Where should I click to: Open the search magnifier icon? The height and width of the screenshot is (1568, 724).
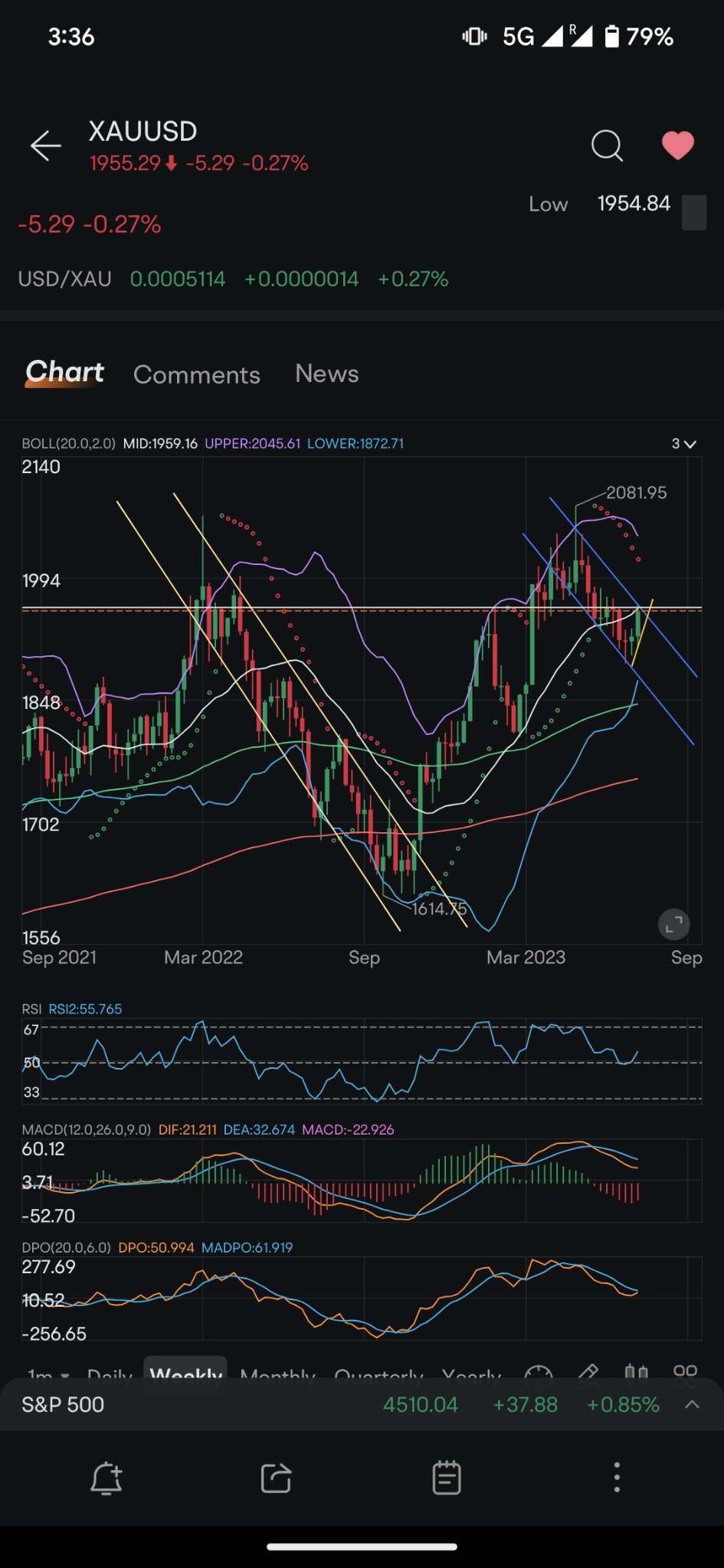tap(607, 145)
